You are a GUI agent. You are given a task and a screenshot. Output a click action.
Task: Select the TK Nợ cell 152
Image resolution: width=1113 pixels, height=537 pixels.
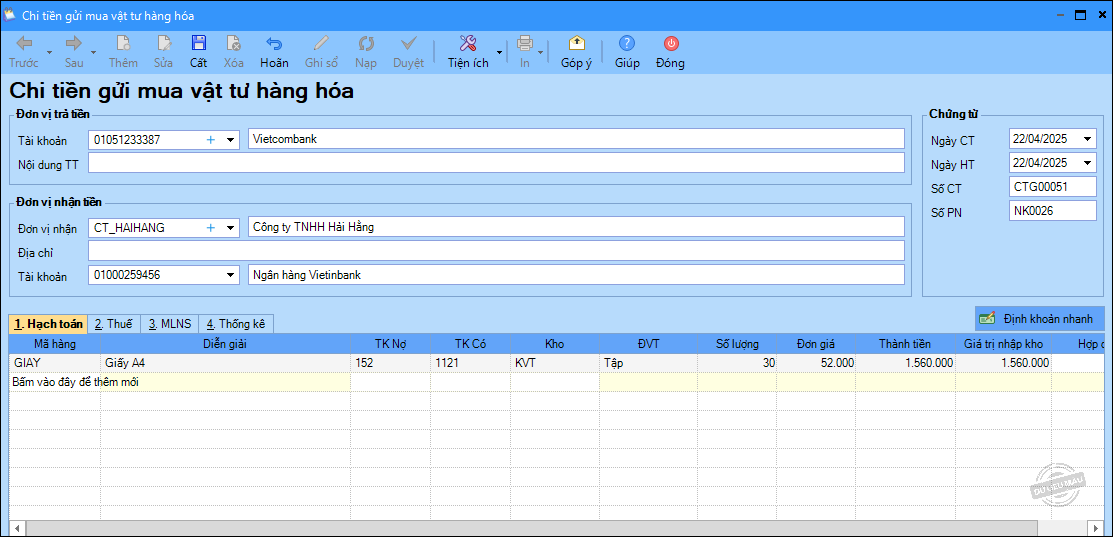point(390,363)
